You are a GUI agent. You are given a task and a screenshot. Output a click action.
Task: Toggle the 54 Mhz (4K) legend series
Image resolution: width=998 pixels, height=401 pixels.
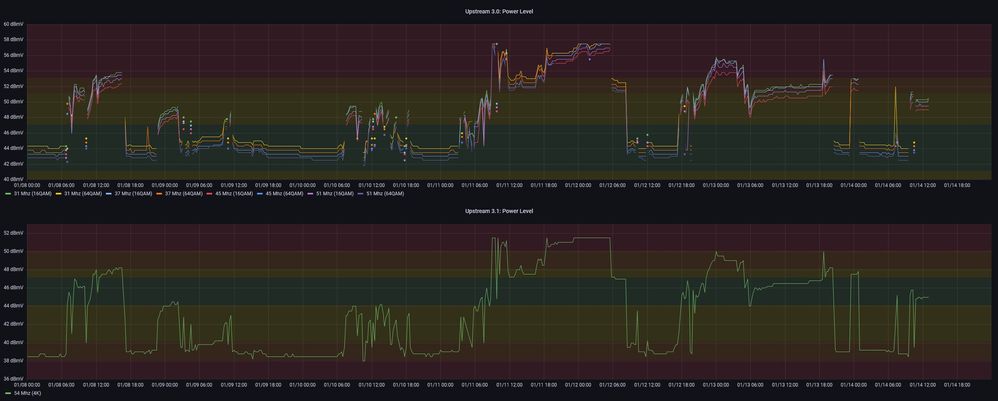point(29,393)
